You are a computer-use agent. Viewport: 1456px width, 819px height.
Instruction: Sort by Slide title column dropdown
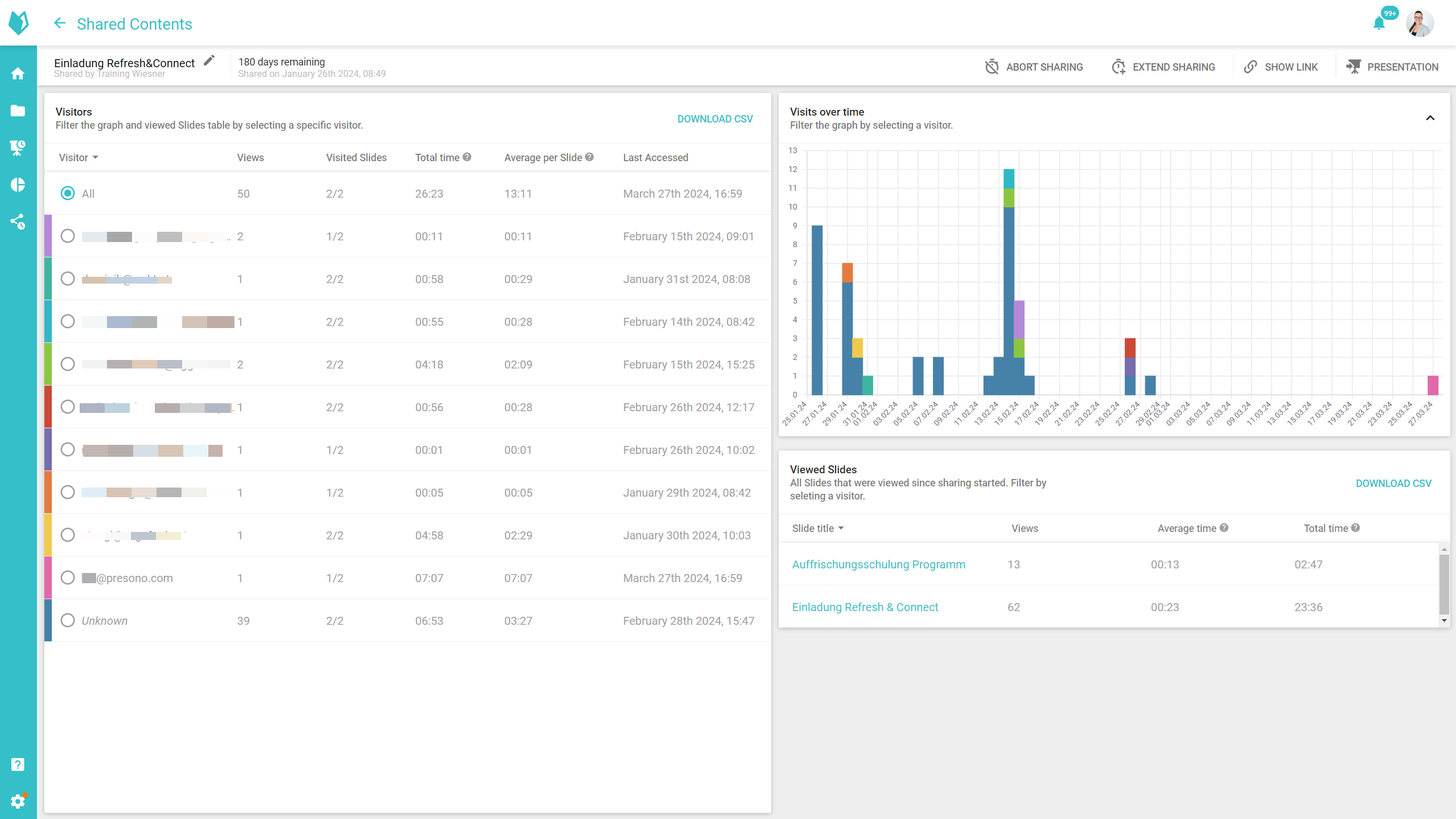point(841,529)
